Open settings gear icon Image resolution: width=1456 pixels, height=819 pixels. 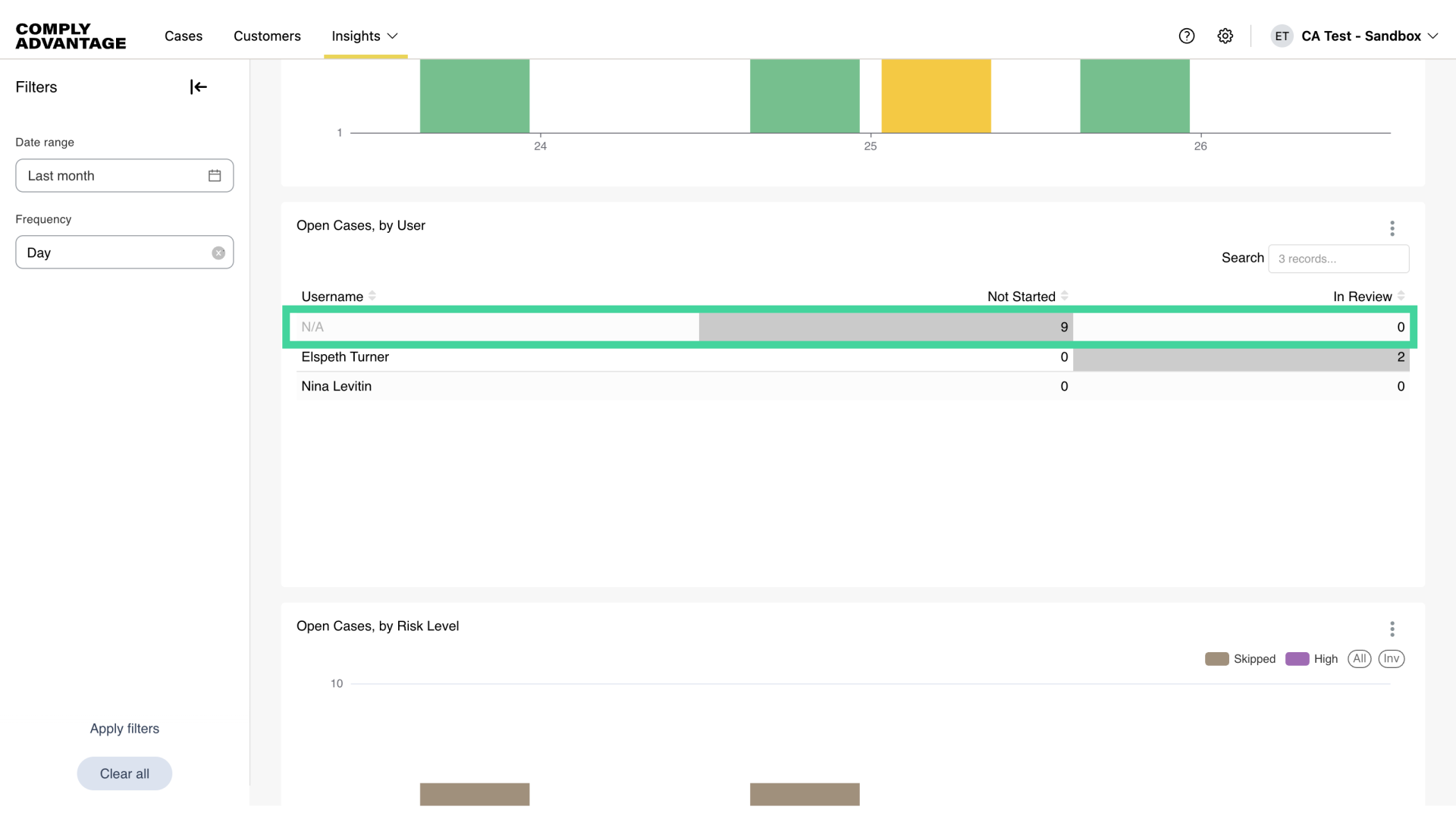(1225, 36)
